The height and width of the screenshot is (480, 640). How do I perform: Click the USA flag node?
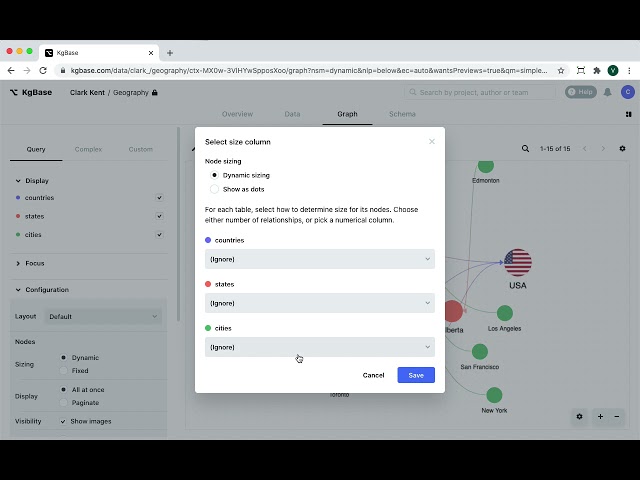[x=518, y=262]
